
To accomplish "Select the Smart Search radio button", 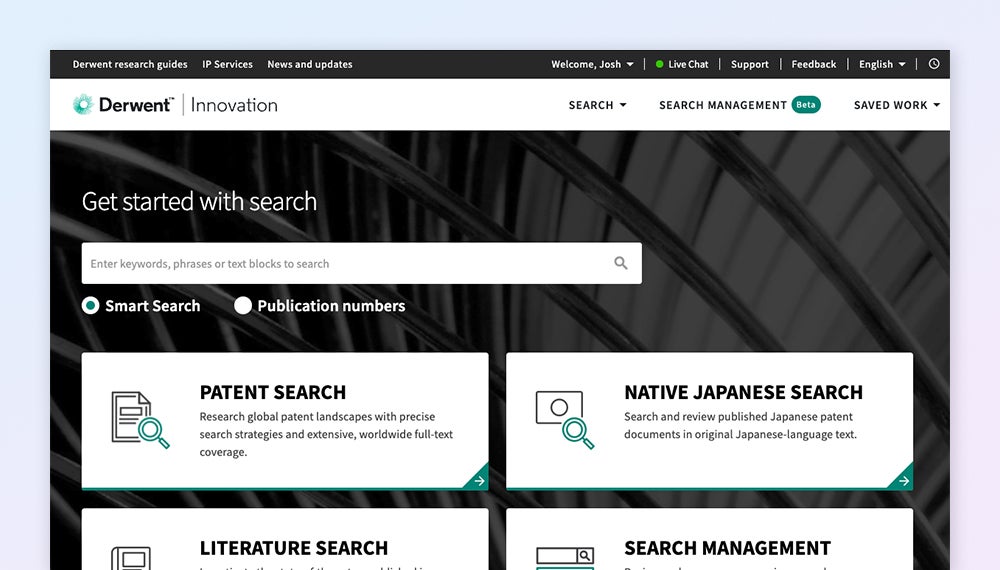I will pos(91,306).
